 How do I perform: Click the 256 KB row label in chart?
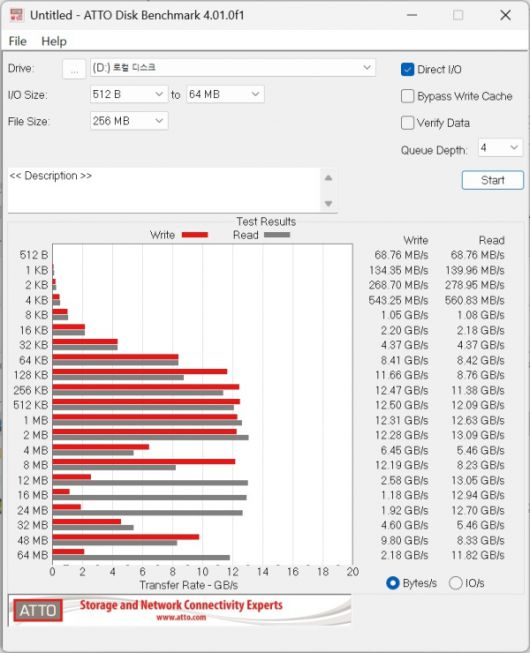(x=30, y=390)
